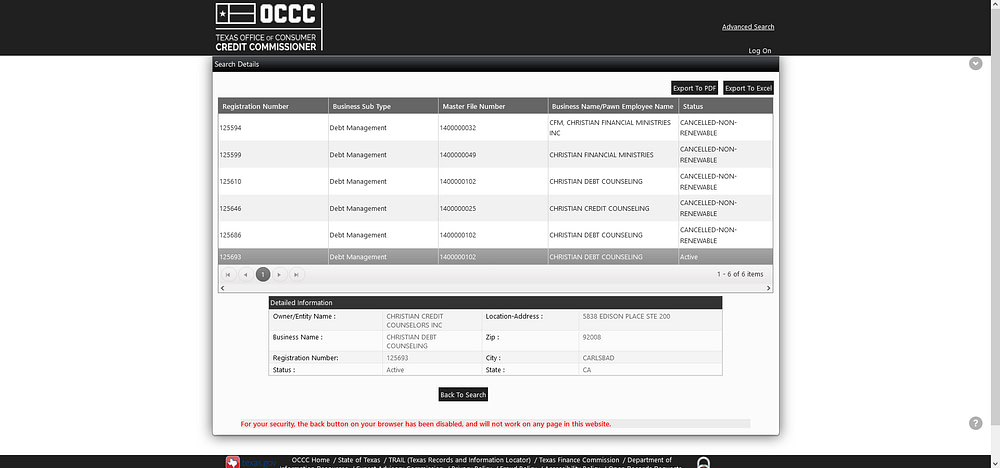Open TRAIL Texas Records footer link

click(459, 460)
